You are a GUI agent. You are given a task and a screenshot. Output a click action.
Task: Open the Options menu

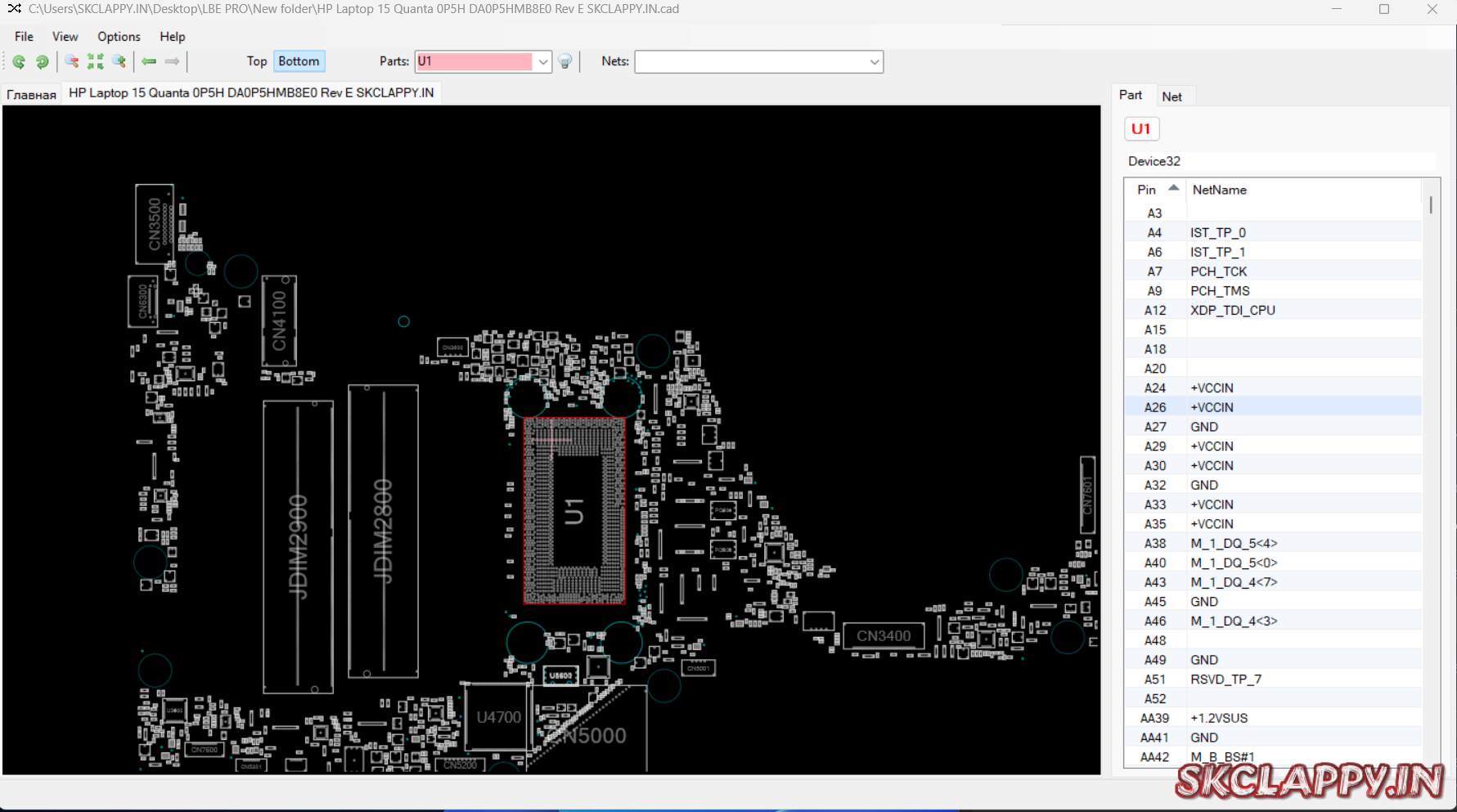[x=119, y=37]
